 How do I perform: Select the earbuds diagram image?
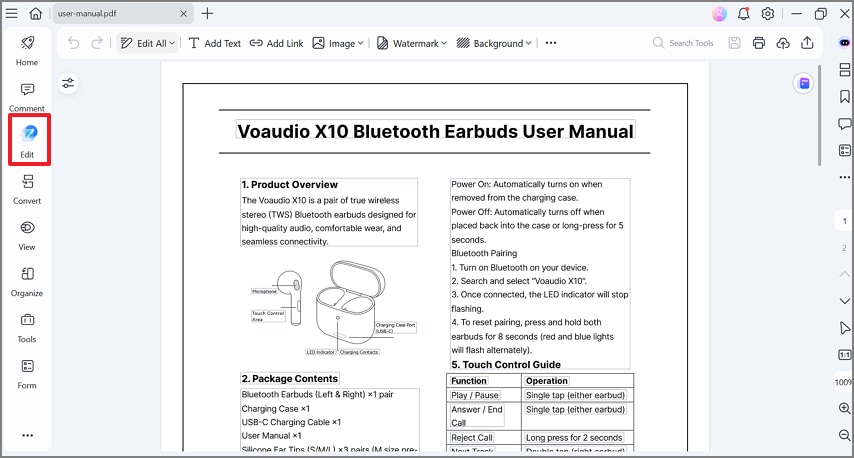[x=333, y=308]
